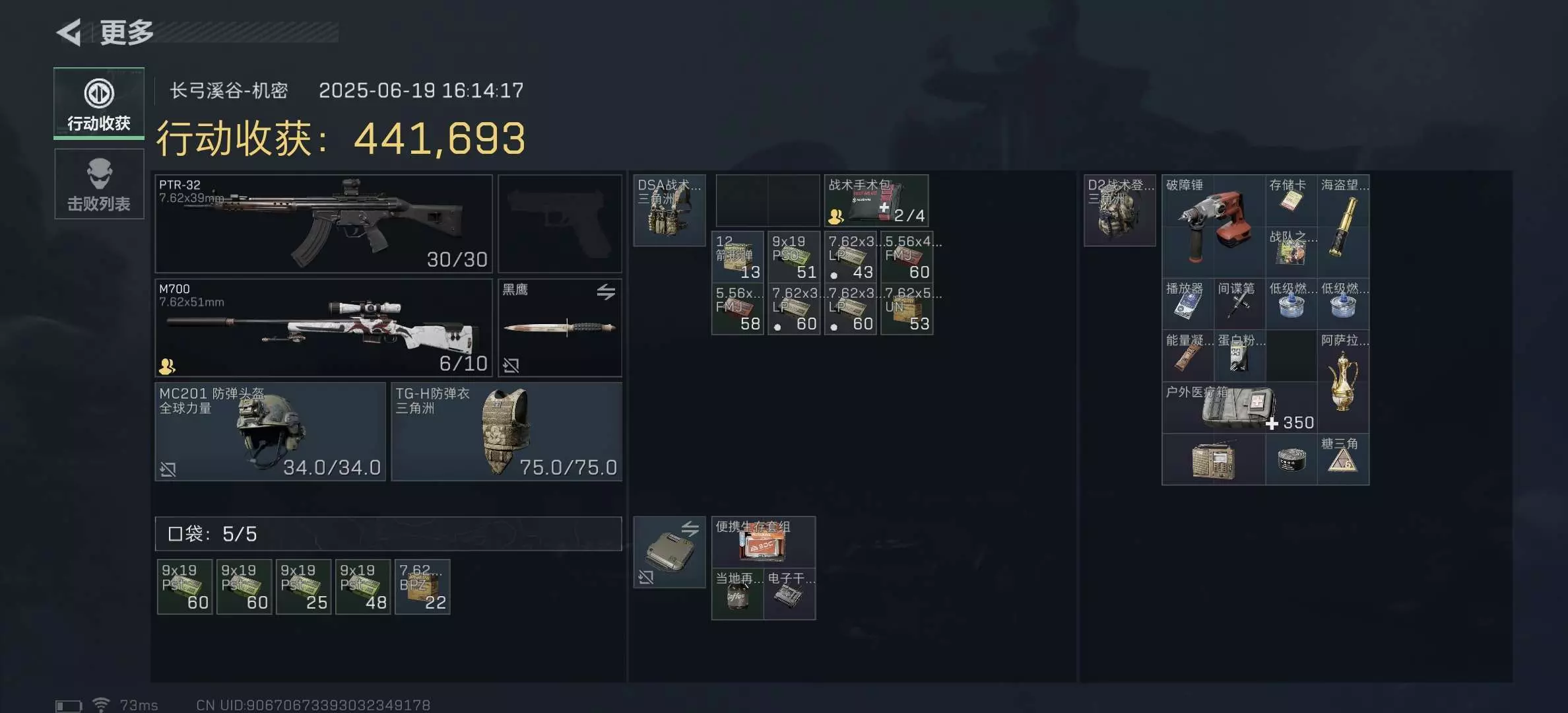Click the DSA tactical chest rig icon
The image size is (1568, 713).
(x=669, y=211)
